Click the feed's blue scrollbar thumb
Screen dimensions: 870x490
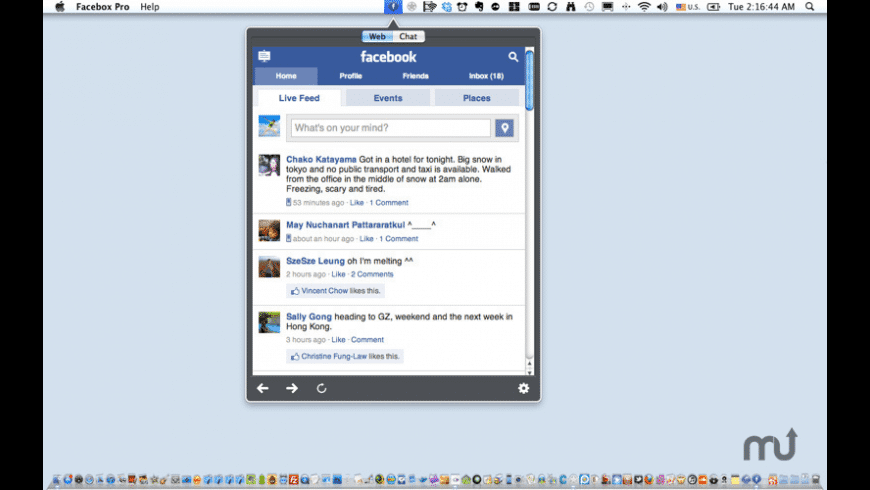click(x=529, y=80)
